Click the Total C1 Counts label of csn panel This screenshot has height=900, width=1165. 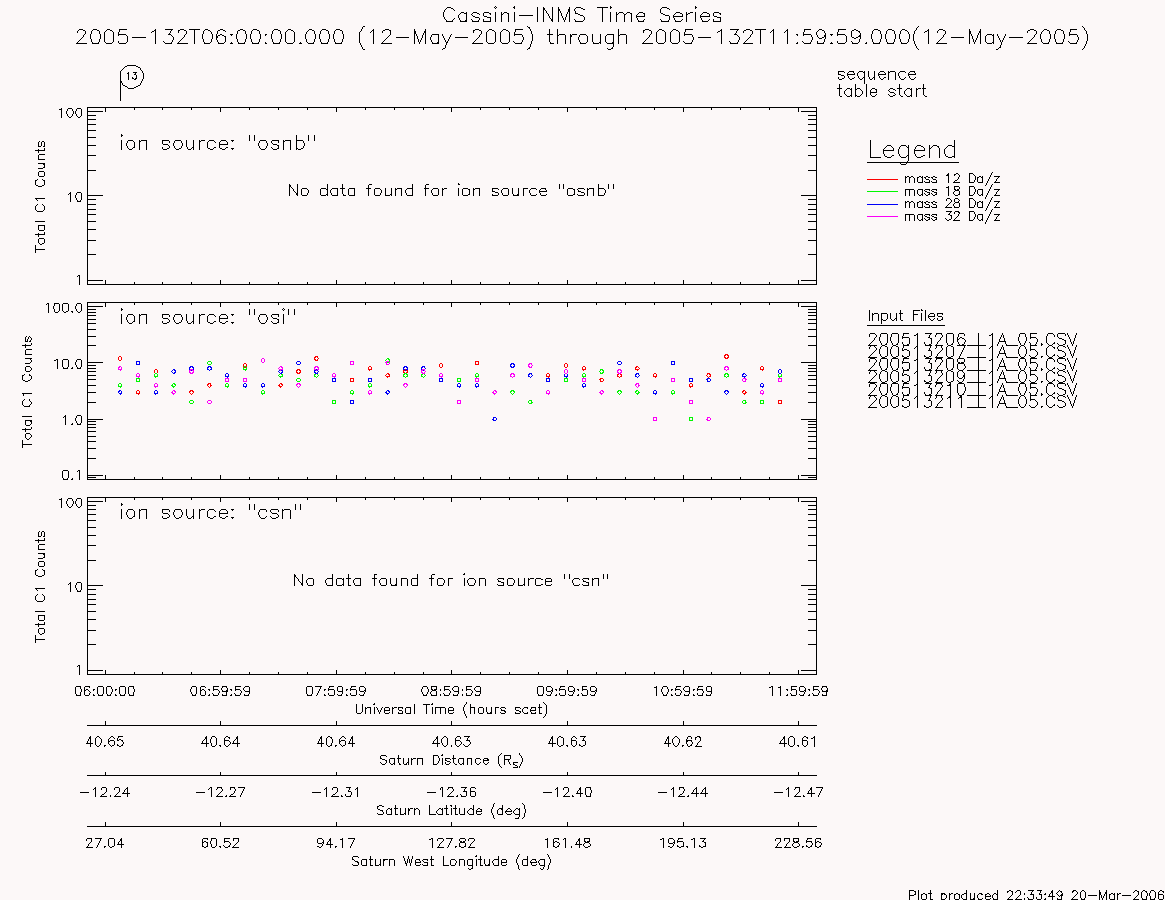pyautogui.click(x=40, y=586)
